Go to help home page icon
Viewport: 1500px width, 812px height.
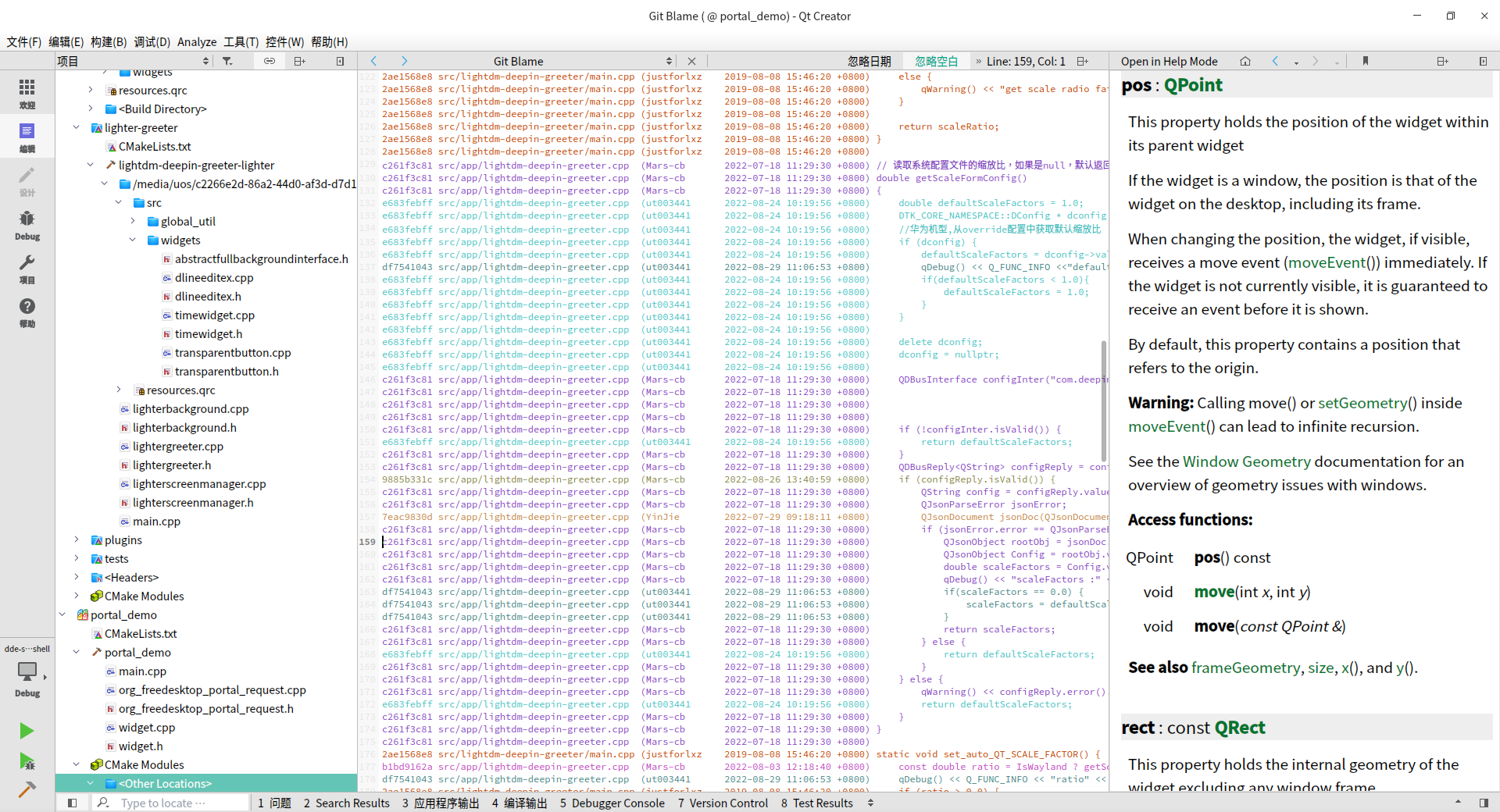1245,61
